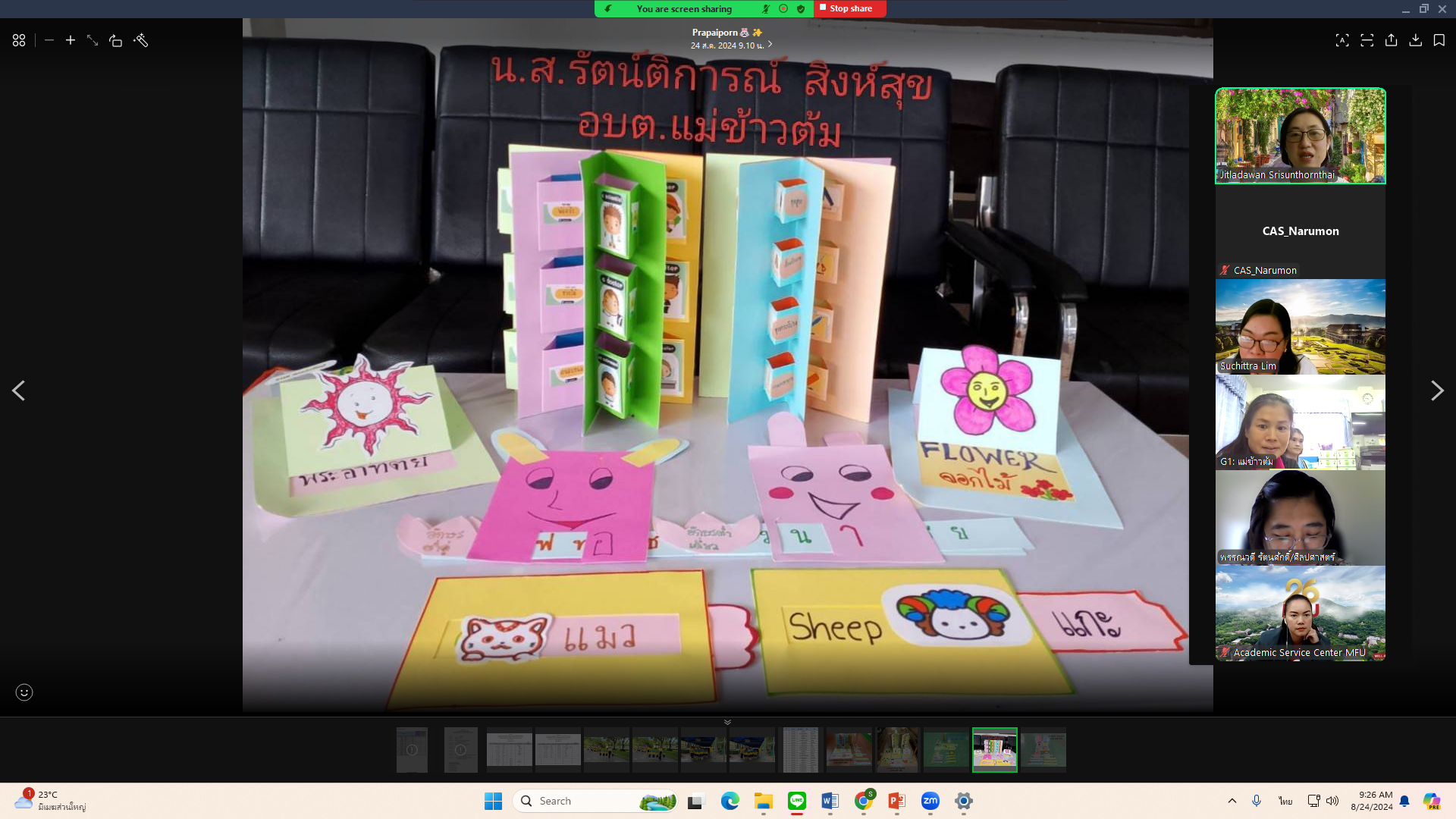
Task: Click the text recognition (A) icon
Action: pyautogui.click(x=1341, y=40)
